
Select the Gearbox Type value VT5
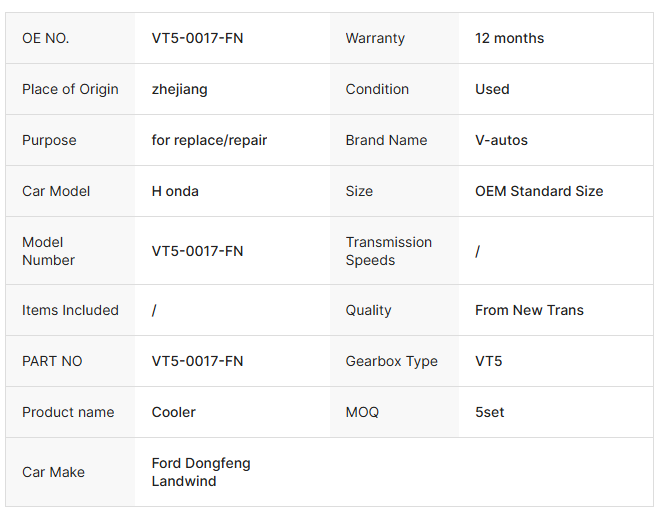pyautogui.click(x=488, y=361)
